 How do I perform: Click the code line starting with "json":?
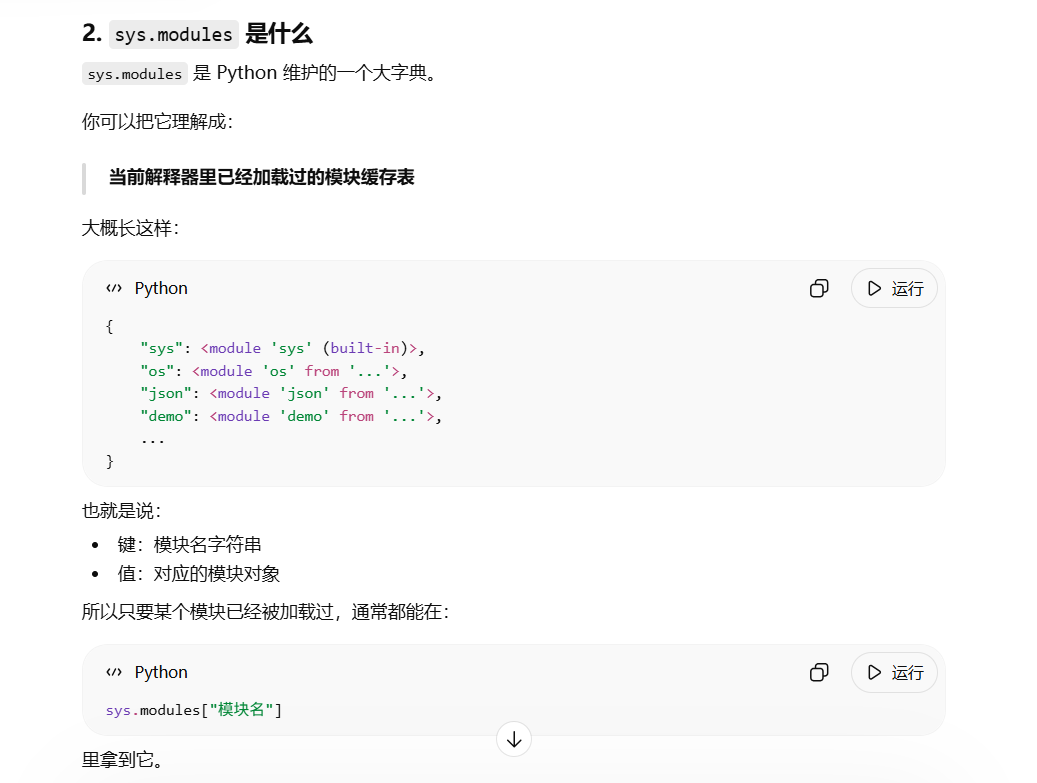pyautogui.click(x=291, y=393)
